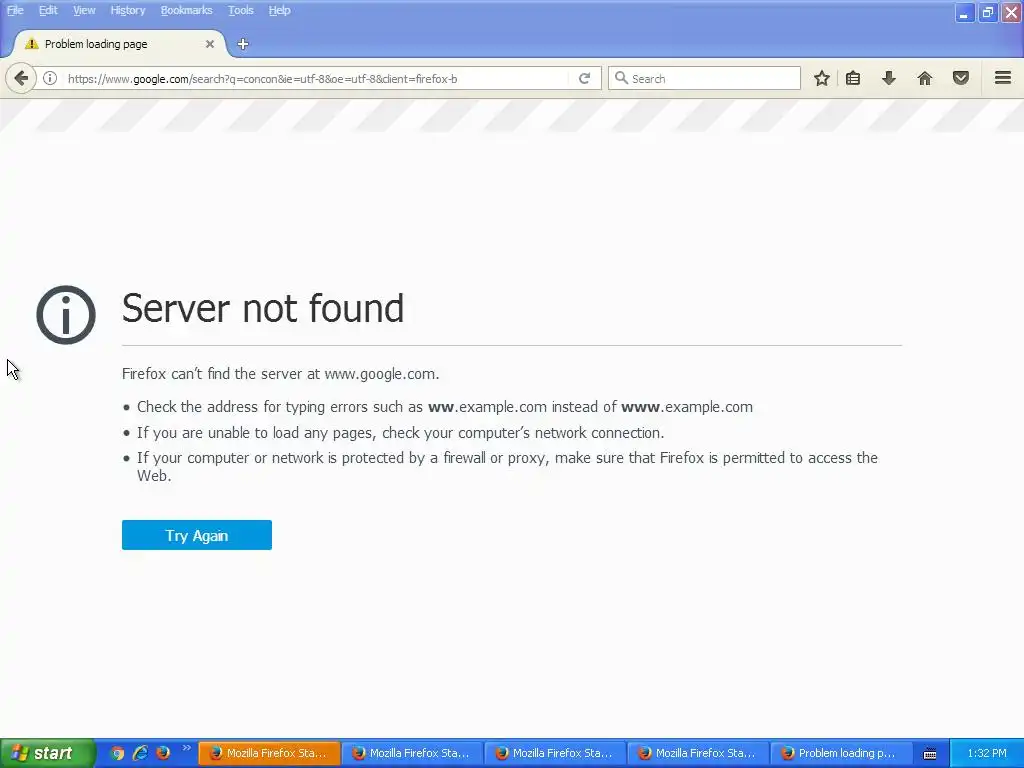The width and height of the screenshot is (1024, 768).
Task: Open a new tab with plus icon
Action: click(x=243, y=44)
